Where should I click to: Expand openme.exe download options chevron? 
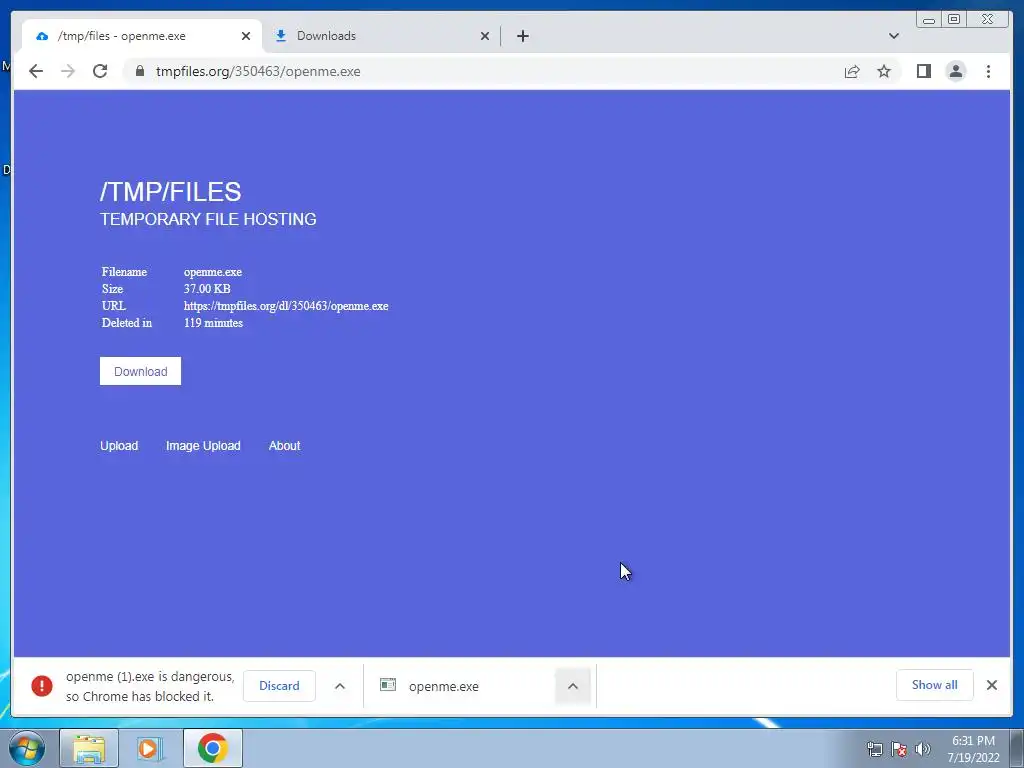pos(573,686)
